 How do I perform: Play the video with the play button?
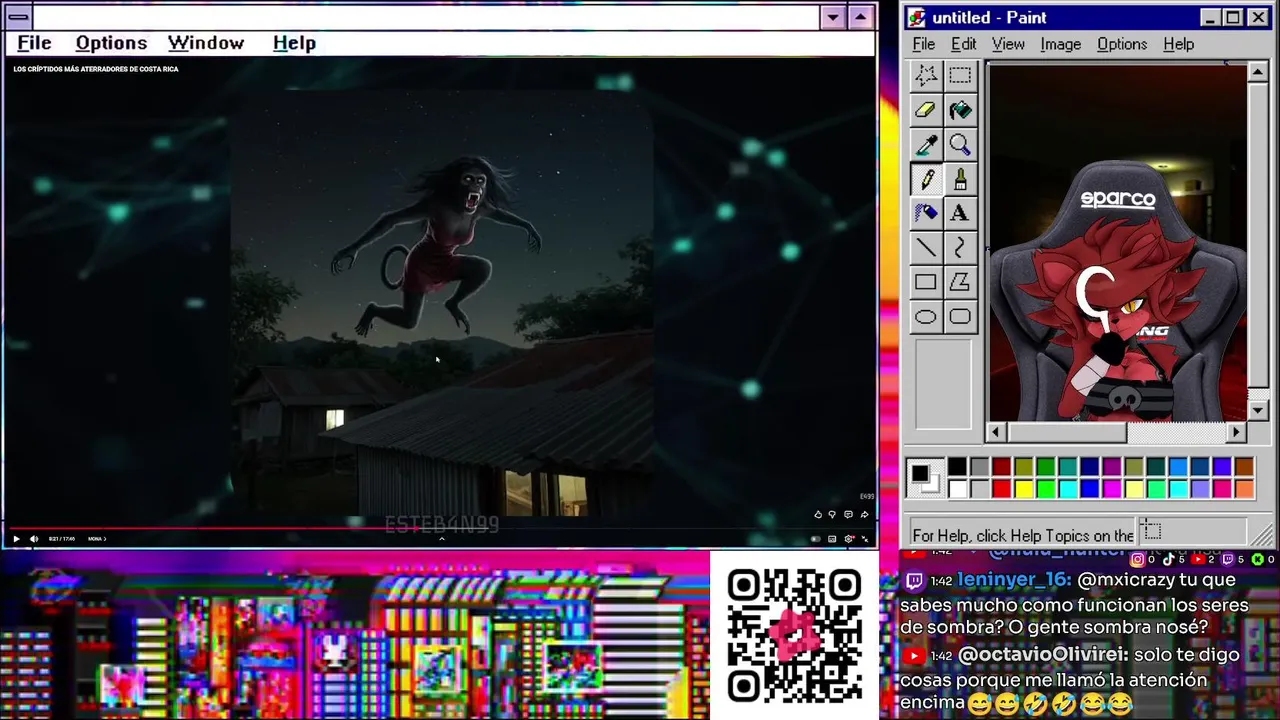coord(16,539)
